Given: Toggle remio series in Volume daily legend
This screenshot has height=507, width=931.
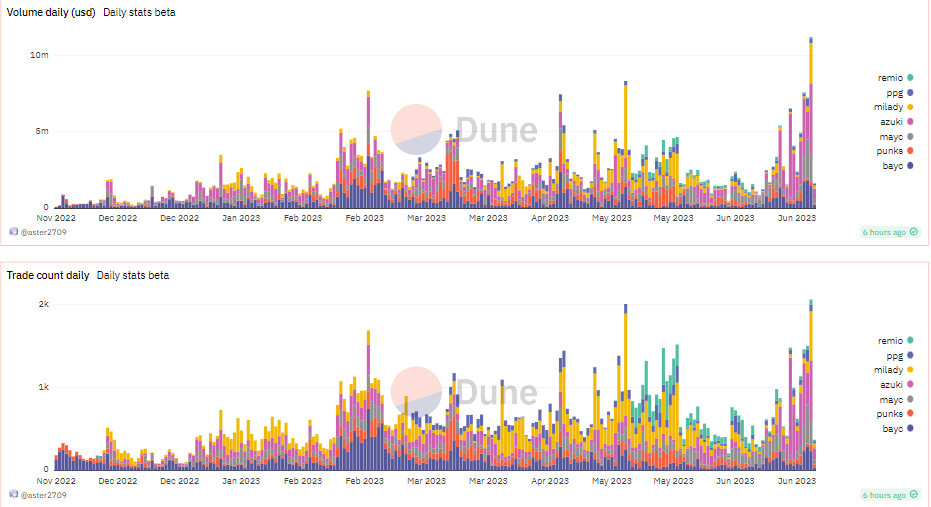Looking at the screenshot, I should click(x=895, y=78).
